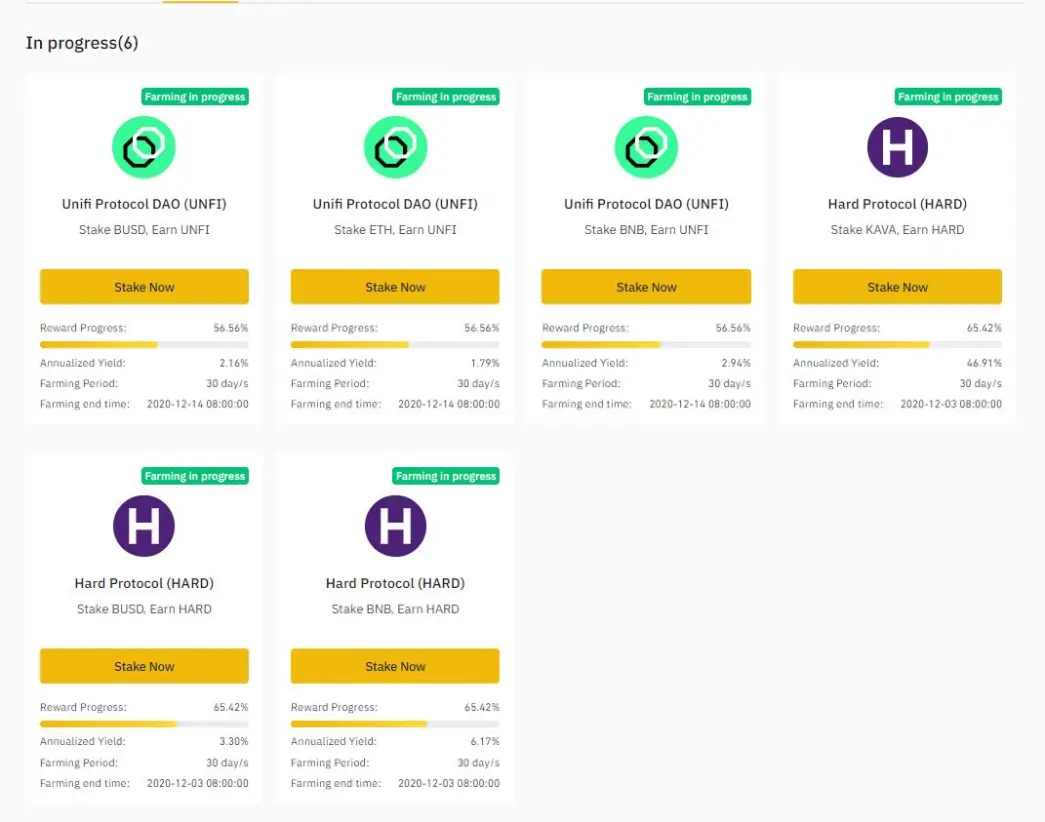Click 'Stake KAVA, Earn HARD' subtitle
Image resolution: width=1045 pixels, height=822 pixels.
click(897, 229)
